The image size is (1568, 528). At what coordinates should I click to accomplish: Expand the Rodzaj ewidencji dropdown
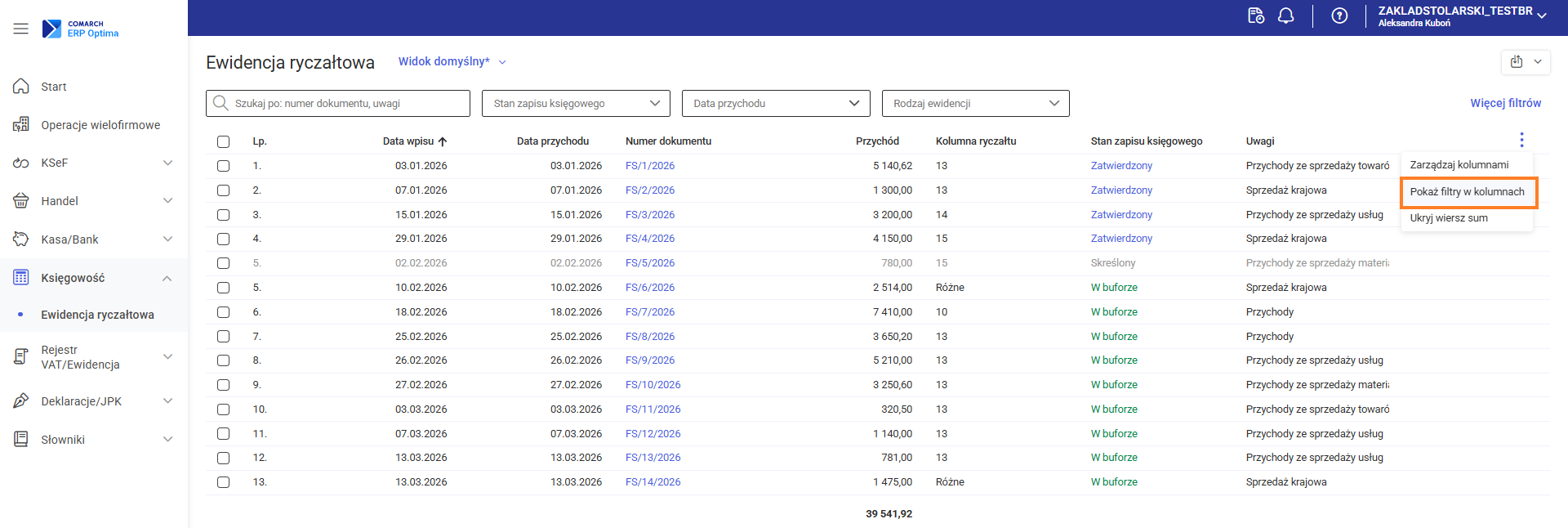click(975, 104)
